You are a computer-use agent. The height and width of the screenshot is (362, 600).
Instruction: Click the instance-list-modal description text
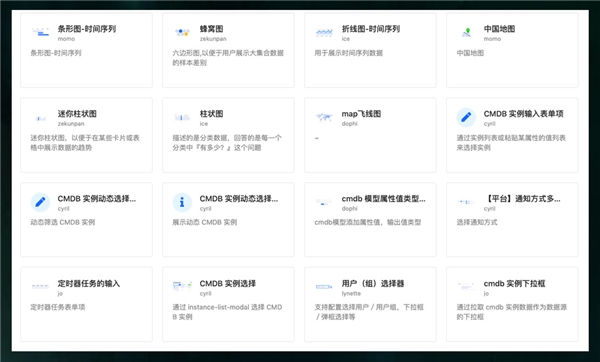coord(227,312)
